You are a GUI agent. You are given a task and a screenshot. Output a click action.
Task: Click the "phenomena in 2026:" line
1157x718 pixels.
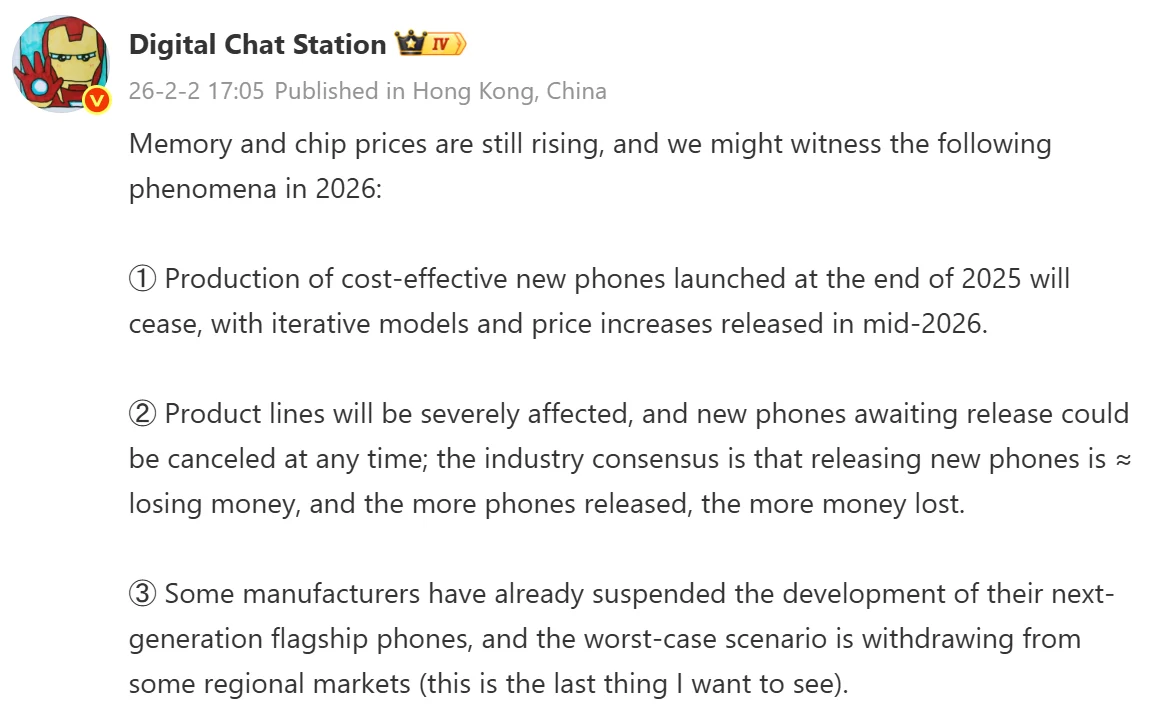(x=255, y=189)
